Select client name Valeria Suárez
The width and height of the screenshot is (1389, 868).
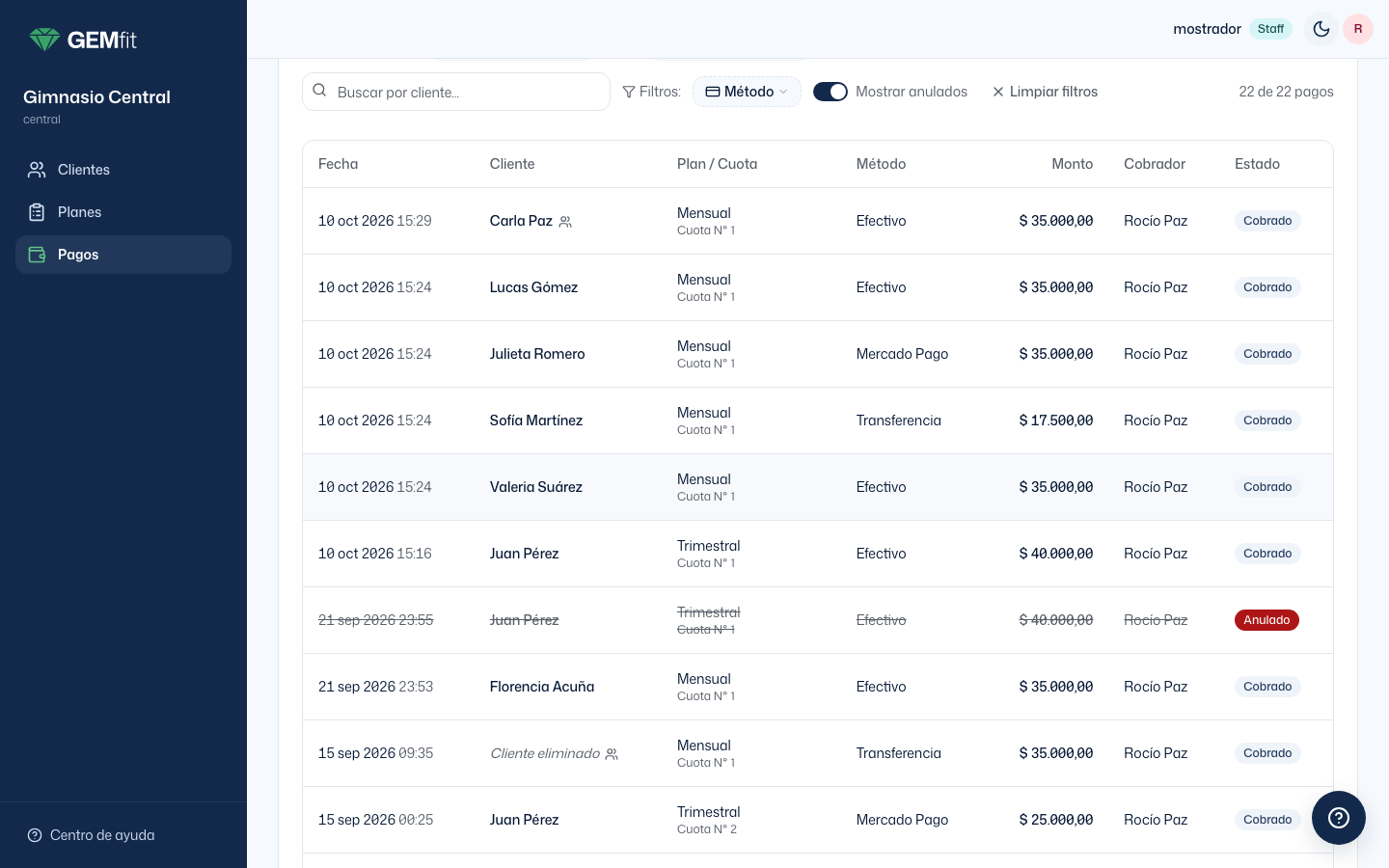coord(536,487)
